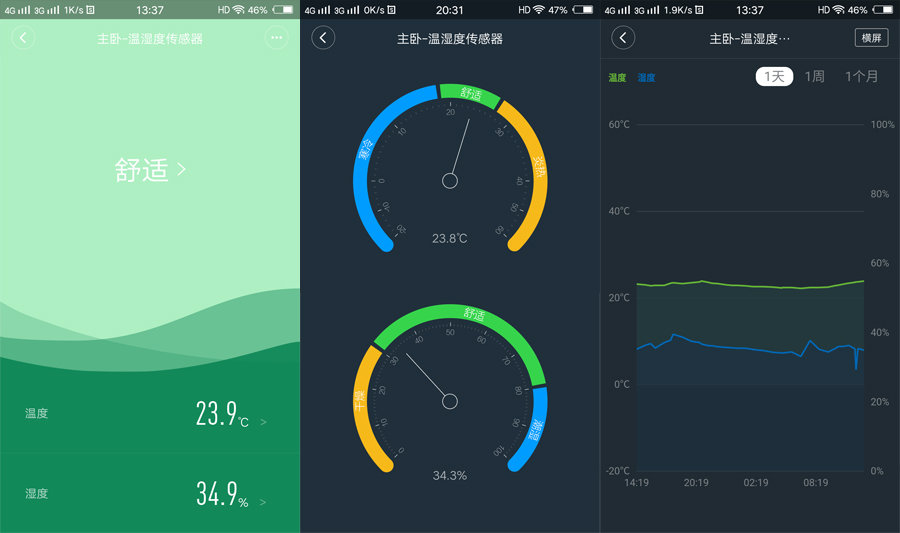Open the 舒适 comfort status detail
Image resolution: width=900 pixels, height=533 pixels.
click(150, 170)
